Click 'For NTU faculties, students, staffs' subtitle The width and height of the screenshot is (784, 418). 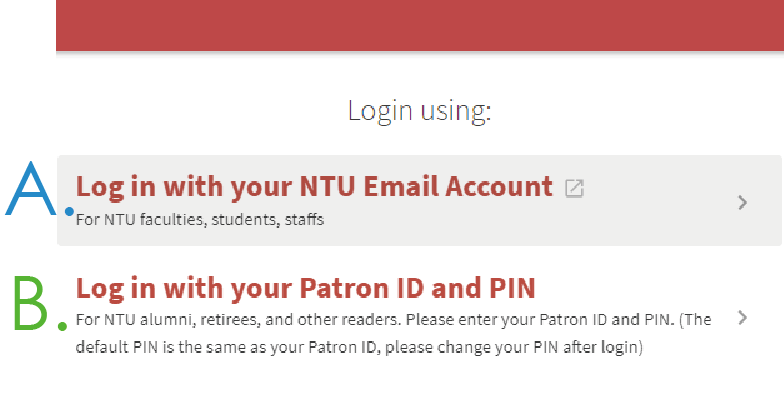coord(200,220)
